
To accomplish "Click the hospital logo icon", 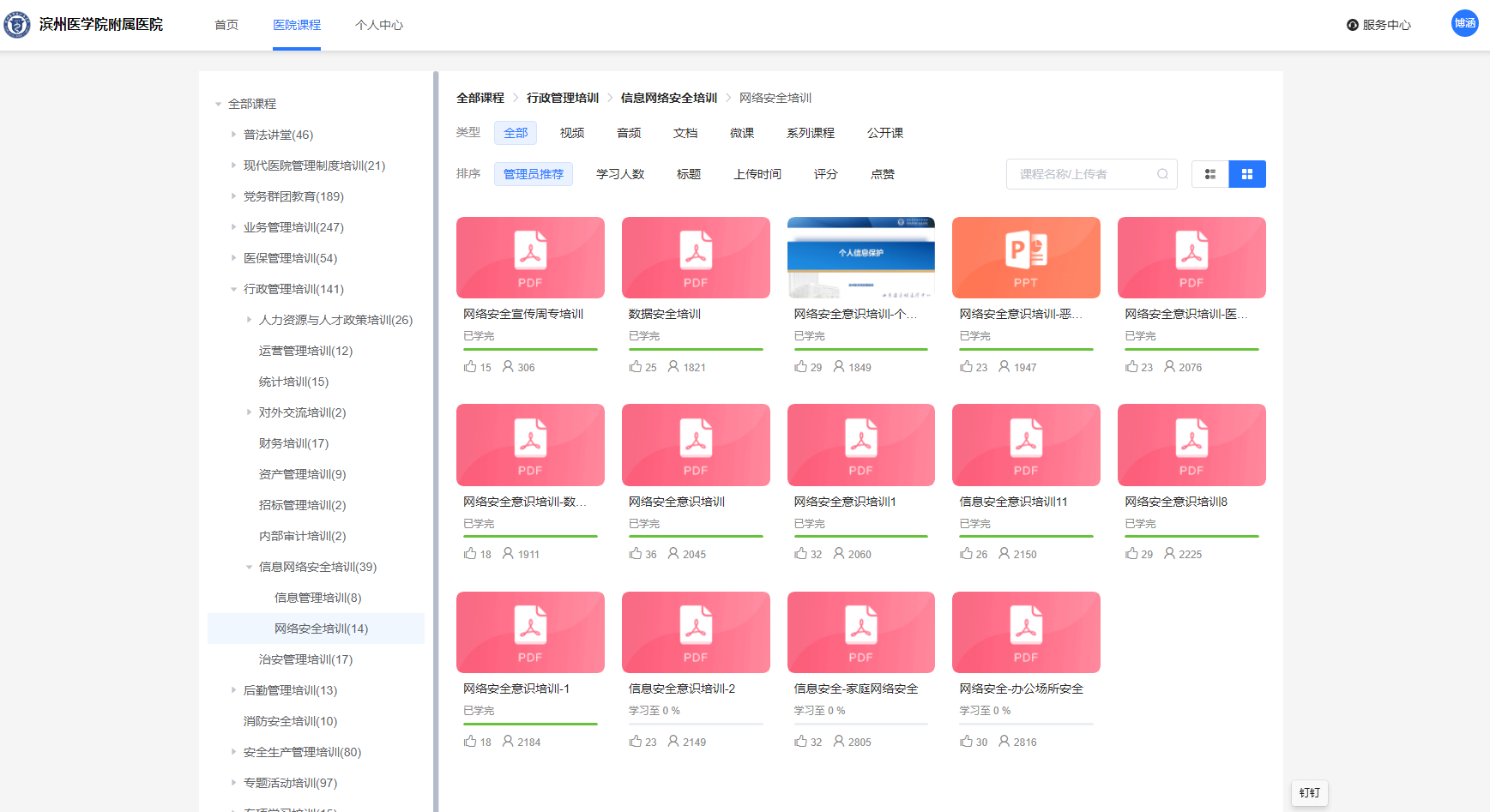I will click(16, 24).
